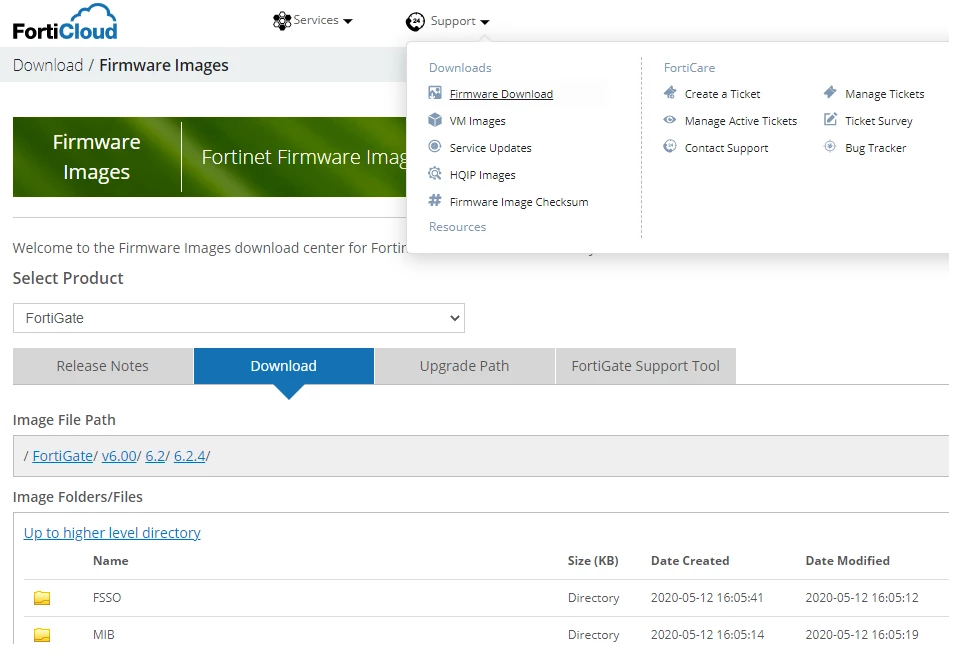Click the Service Updates icon
956x656 pixels.
435,146
